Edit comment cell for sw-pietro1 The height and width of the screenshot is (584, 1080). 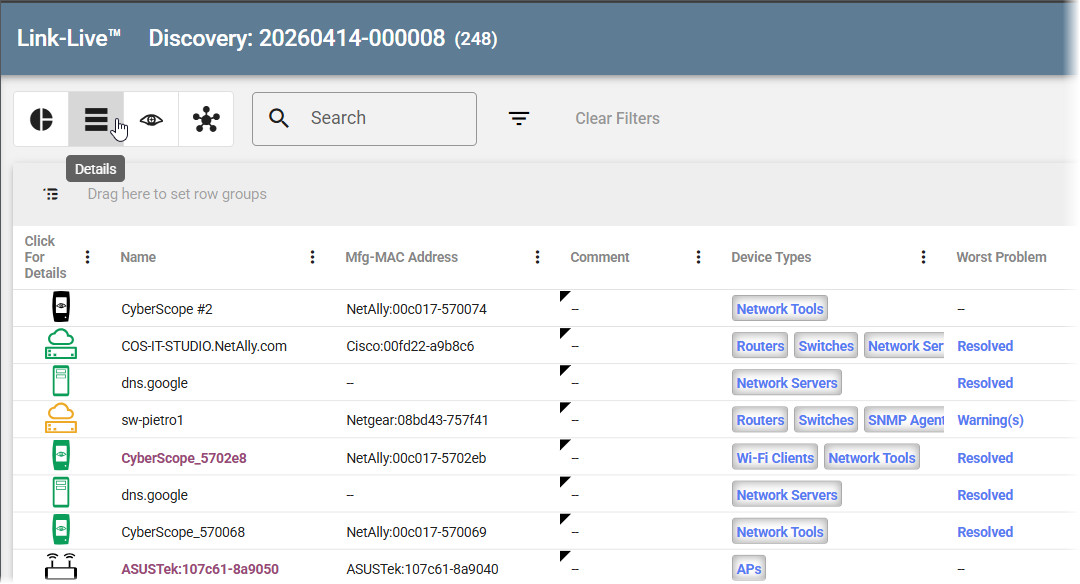(639, 420)
